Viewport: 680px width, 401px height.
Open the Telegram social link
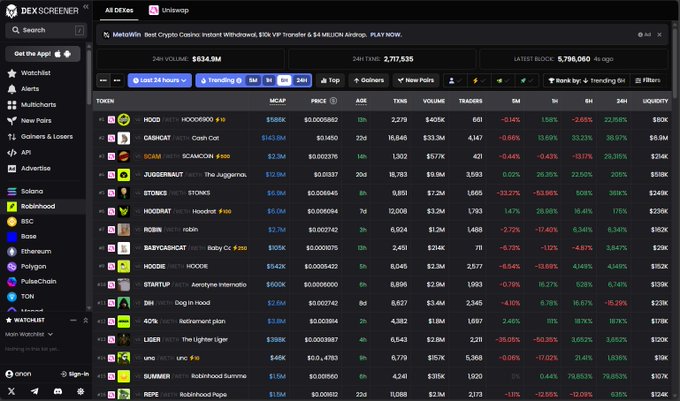(35, 391)
